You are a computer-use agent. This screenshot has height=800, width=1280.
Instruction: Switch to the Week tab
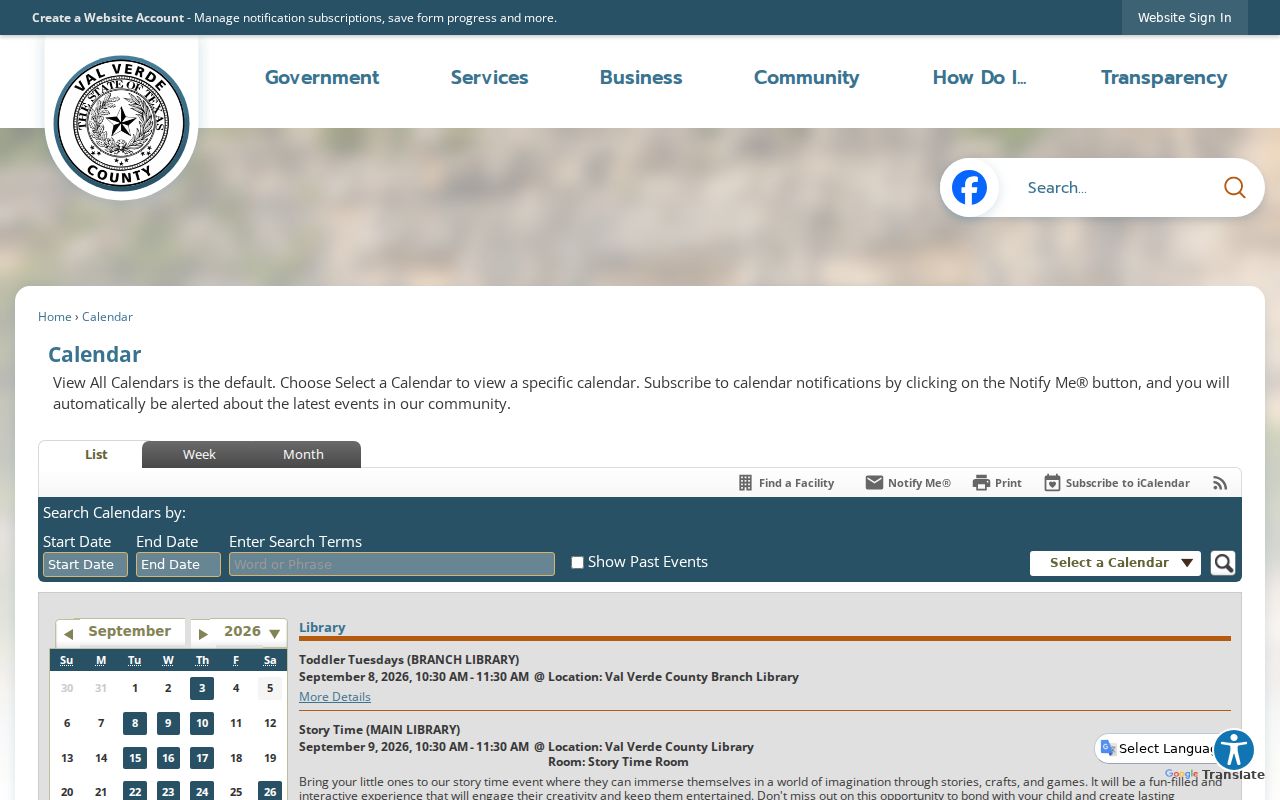tap(199, 454)
